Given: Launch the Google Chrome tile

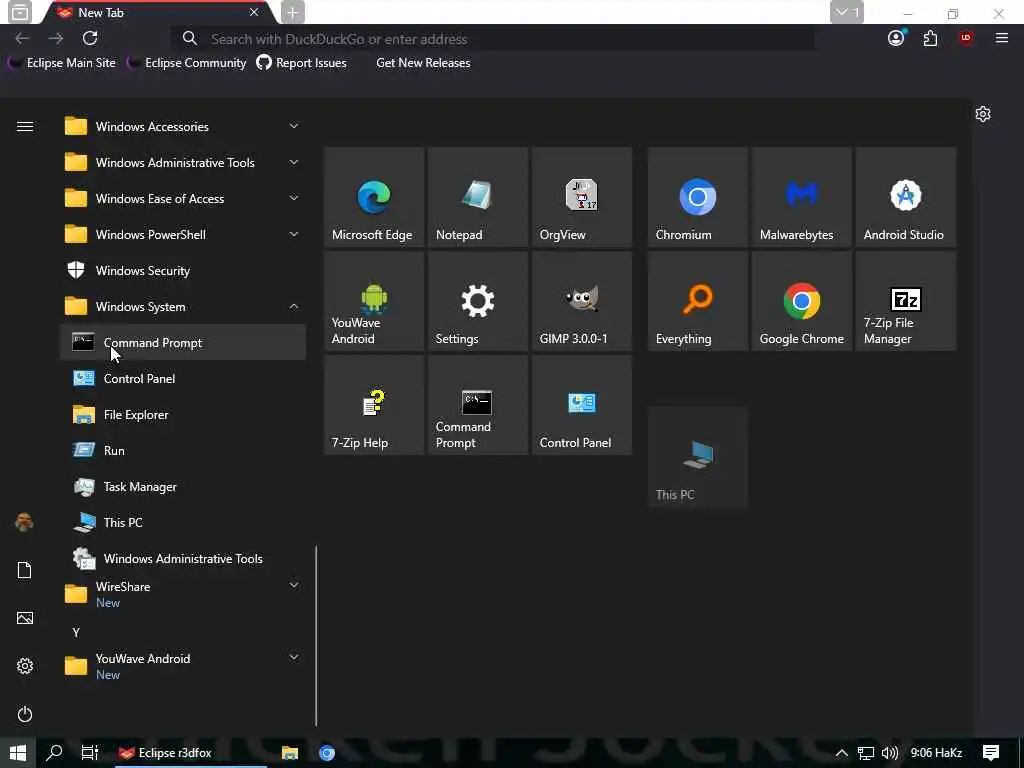Looking at the screenshot, I should pos(802,301).
